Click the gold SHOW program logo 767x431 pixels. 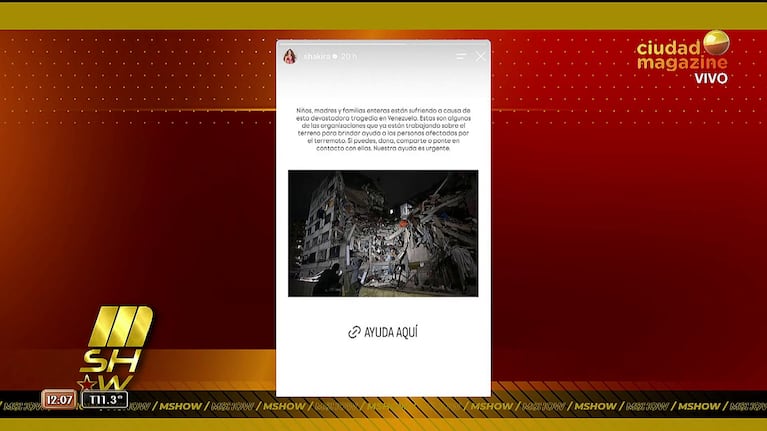(x=116, y=347)
